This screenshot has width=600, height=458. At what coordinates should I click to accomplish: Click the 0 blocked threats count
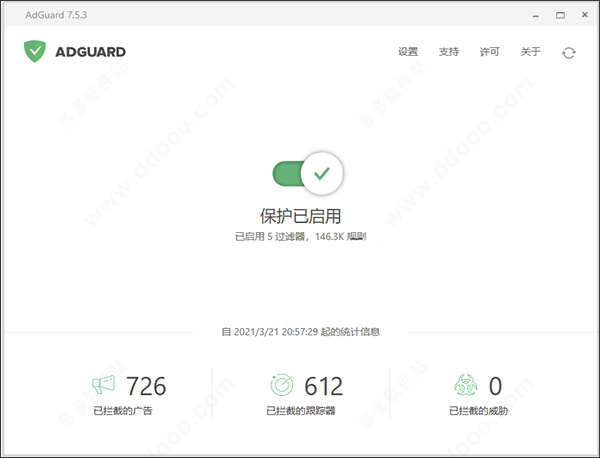tap(495, 386)
